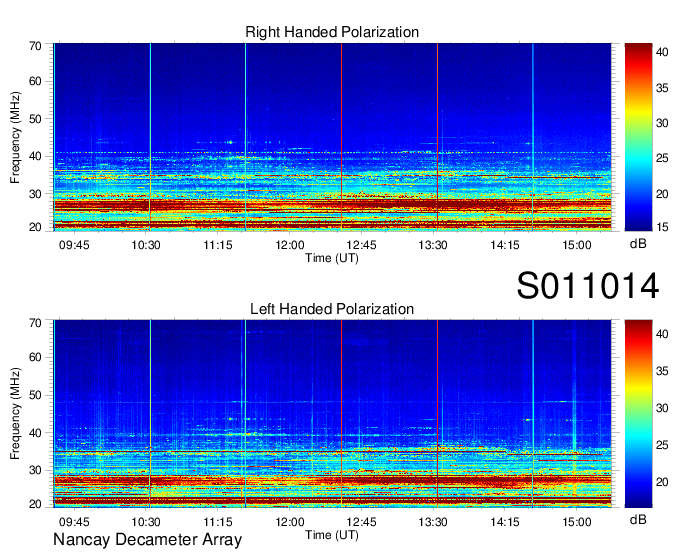Click the '25' value on Left Handed colorbar

[662, 445]
